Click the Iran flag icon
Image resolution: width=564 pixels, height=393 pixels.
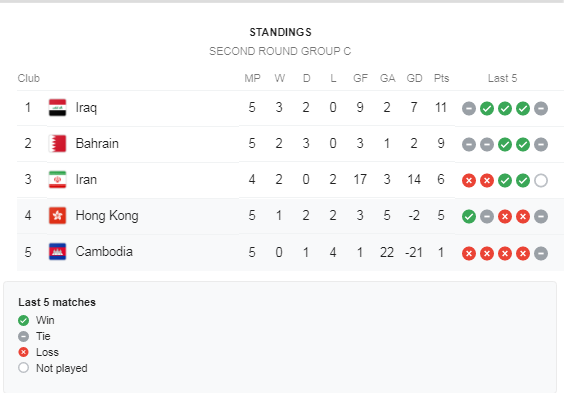click(58, 179)
